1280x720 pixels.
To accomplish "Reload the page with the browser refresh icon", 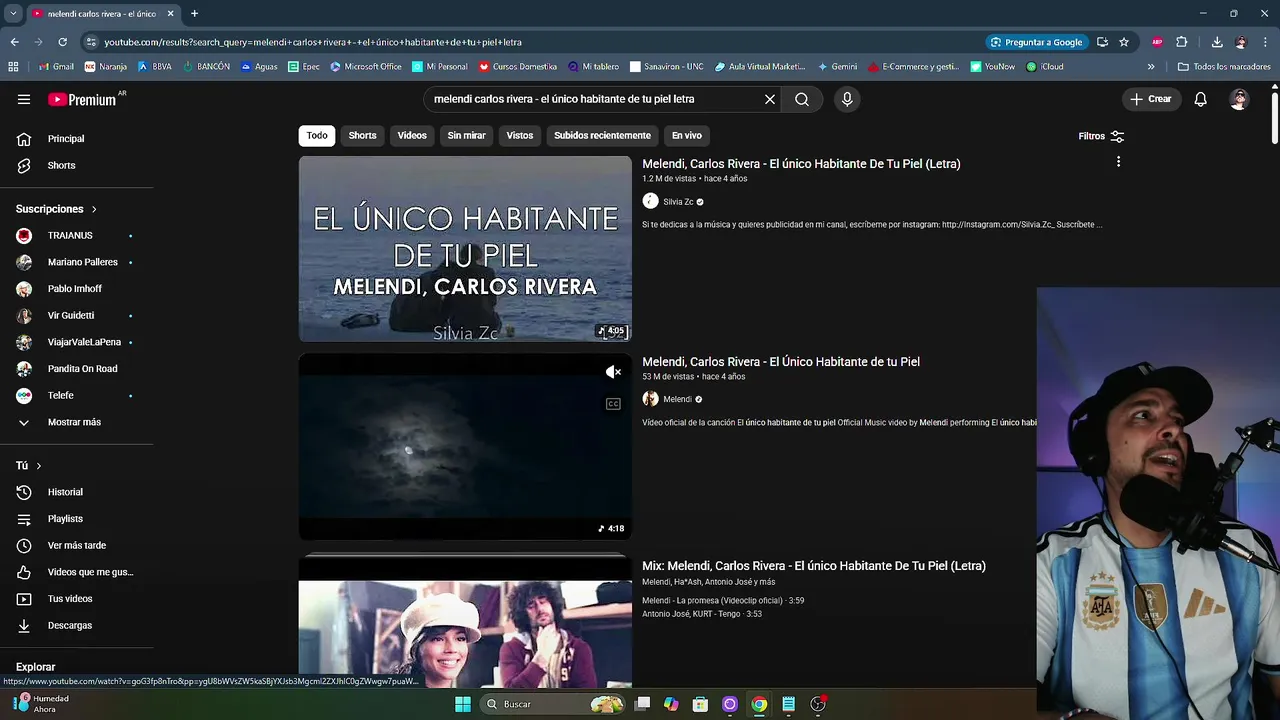I will click(x=62, y=42).
